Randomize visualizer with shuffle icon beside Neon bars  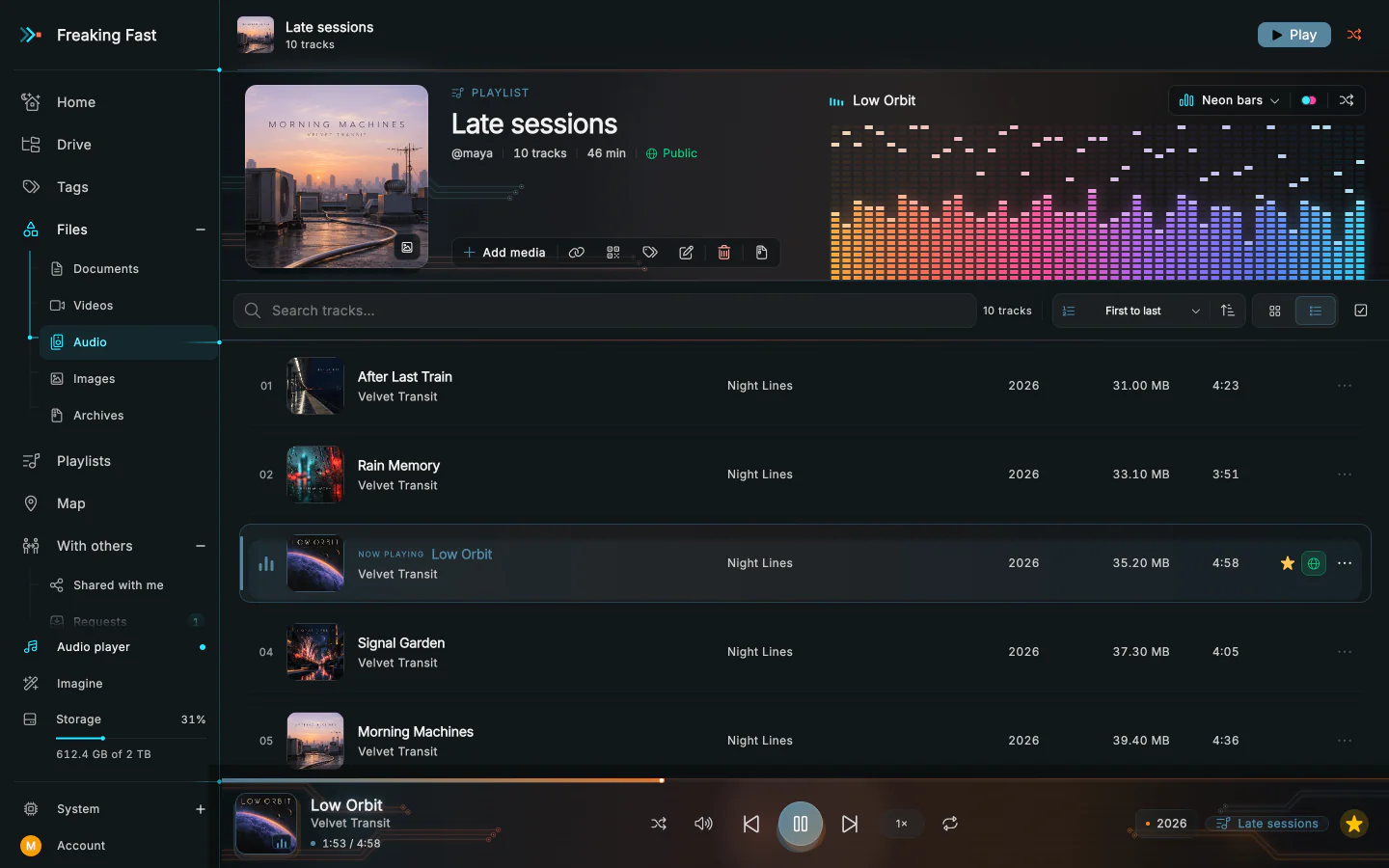(1347, 100)
